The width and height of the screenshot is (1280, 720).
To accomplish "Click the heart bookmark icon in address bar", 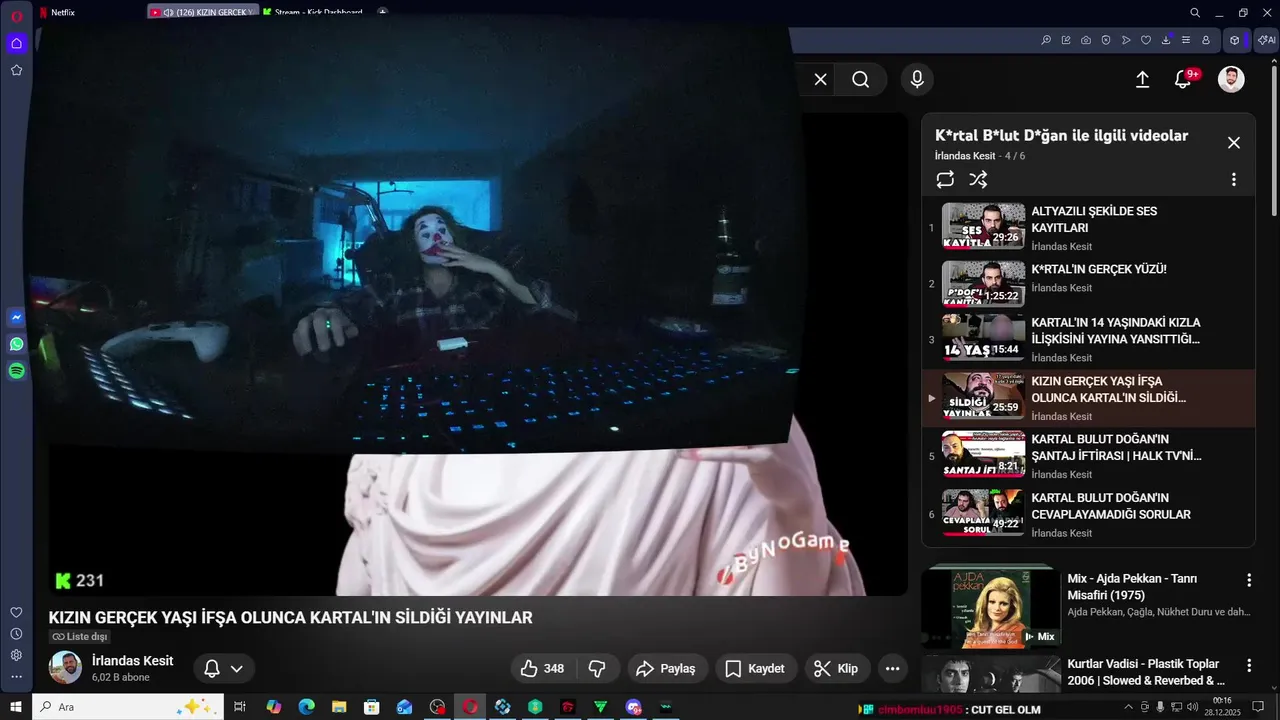I will [x=1146, y=40].
